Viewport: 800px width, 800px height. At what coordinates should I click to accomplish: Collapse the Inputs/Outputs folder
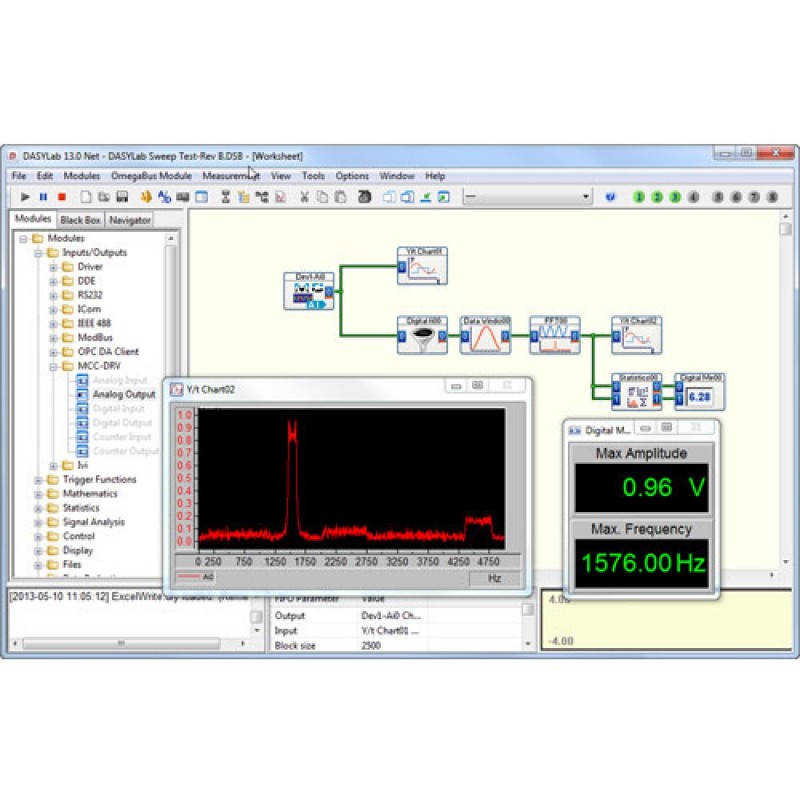(x=38, y=253)
